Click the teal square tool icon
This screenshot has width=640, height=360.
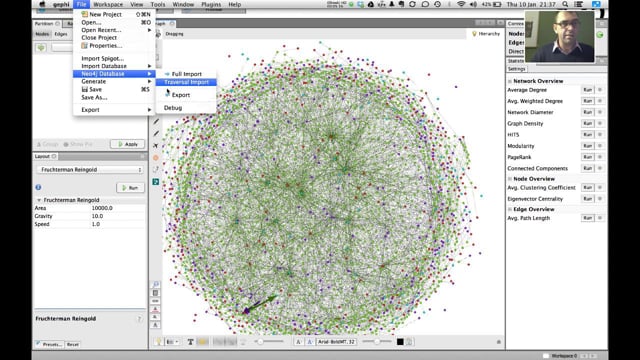click(156, 182)
